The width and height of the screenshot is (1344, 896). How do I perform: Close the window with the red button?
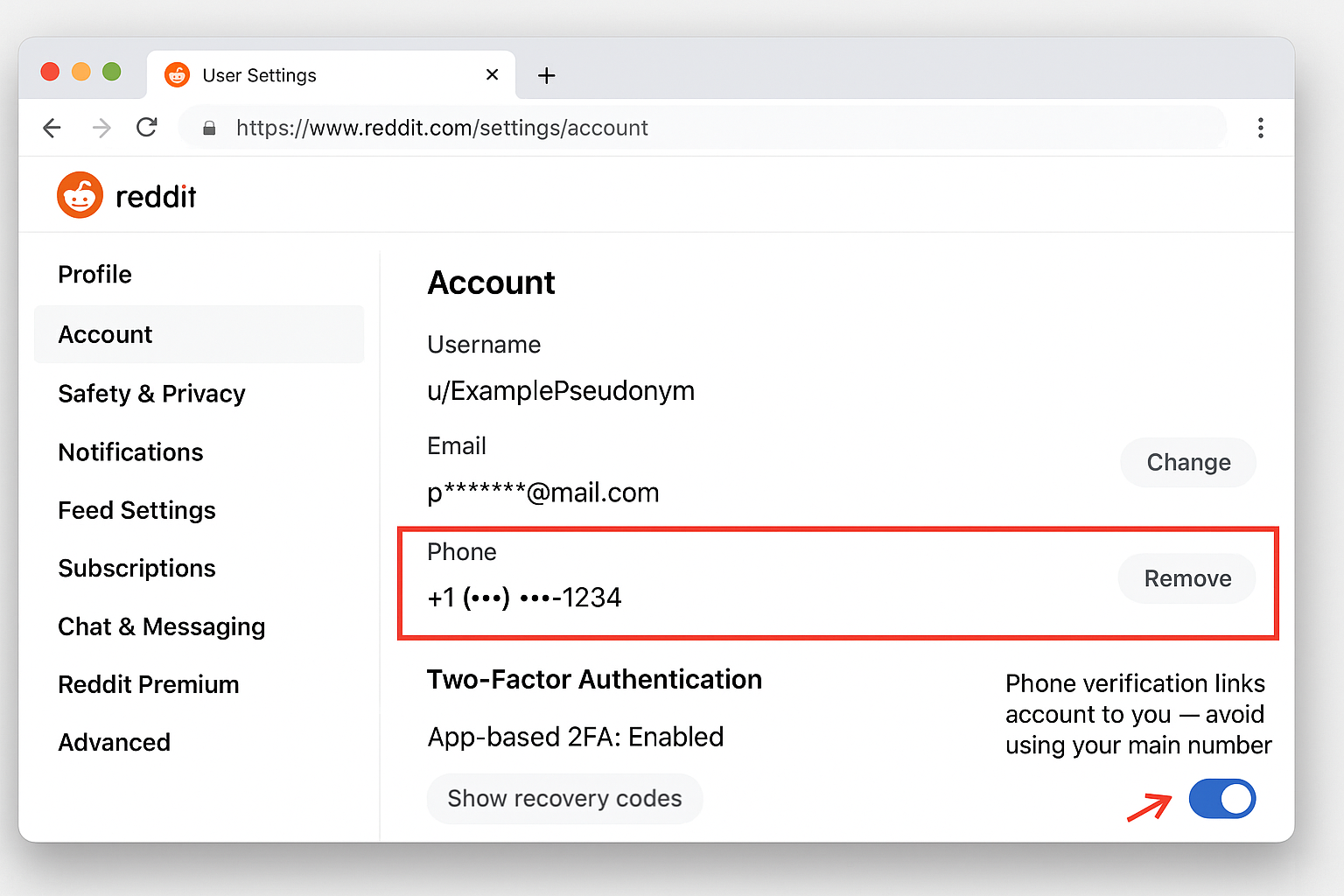pyautogui.click(x=50, y=72)
